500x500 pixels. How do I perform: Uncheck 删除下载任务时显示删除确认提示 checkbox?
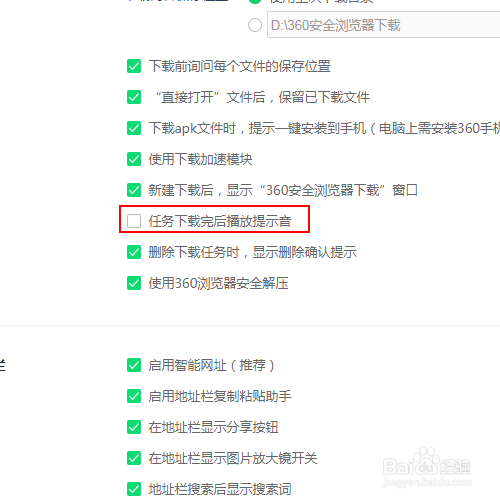pyautogui.click(x=134, y=252)
